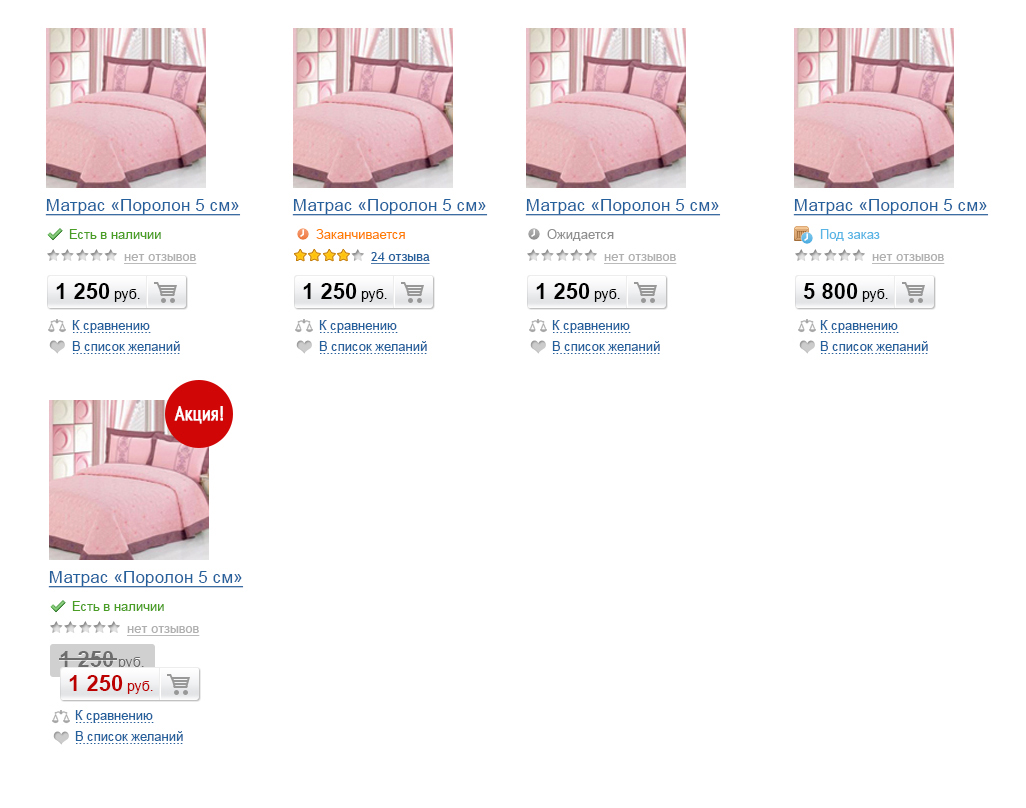This screenshot has height=808, width=1026.
Task: Open the product image of the "Заканчивается" mattress
Action: click(x=372, y=108)
